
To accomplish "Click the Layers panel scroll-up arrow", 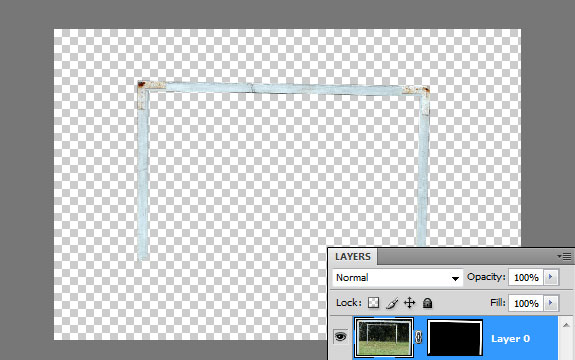I will 566,325.
